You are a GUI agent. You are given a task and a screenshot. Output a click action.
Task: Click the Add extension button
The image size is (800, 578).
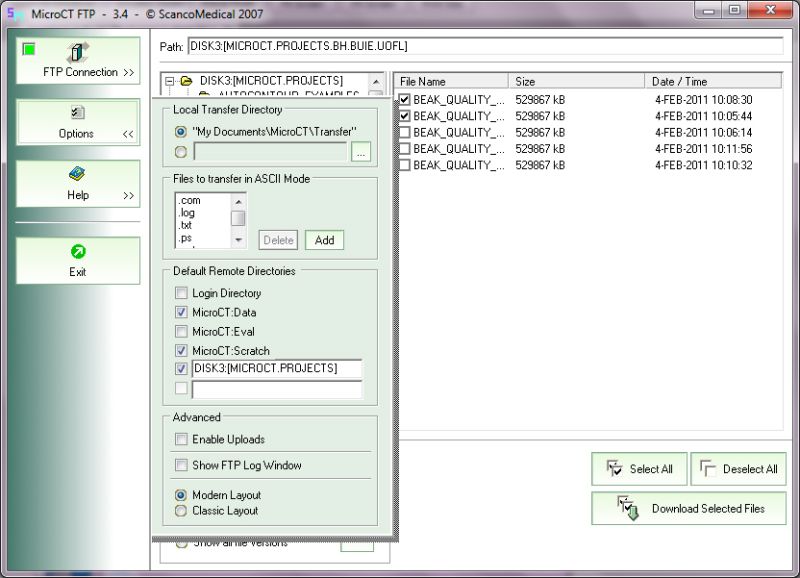pyautogui.click(x=324, y=240)
